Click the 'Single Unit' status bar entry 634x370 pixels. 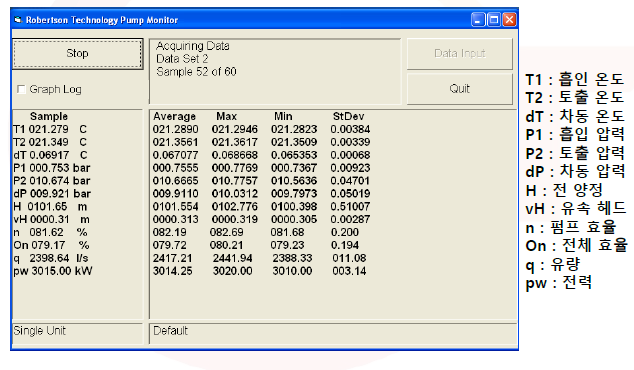click(x=40, y=331)
